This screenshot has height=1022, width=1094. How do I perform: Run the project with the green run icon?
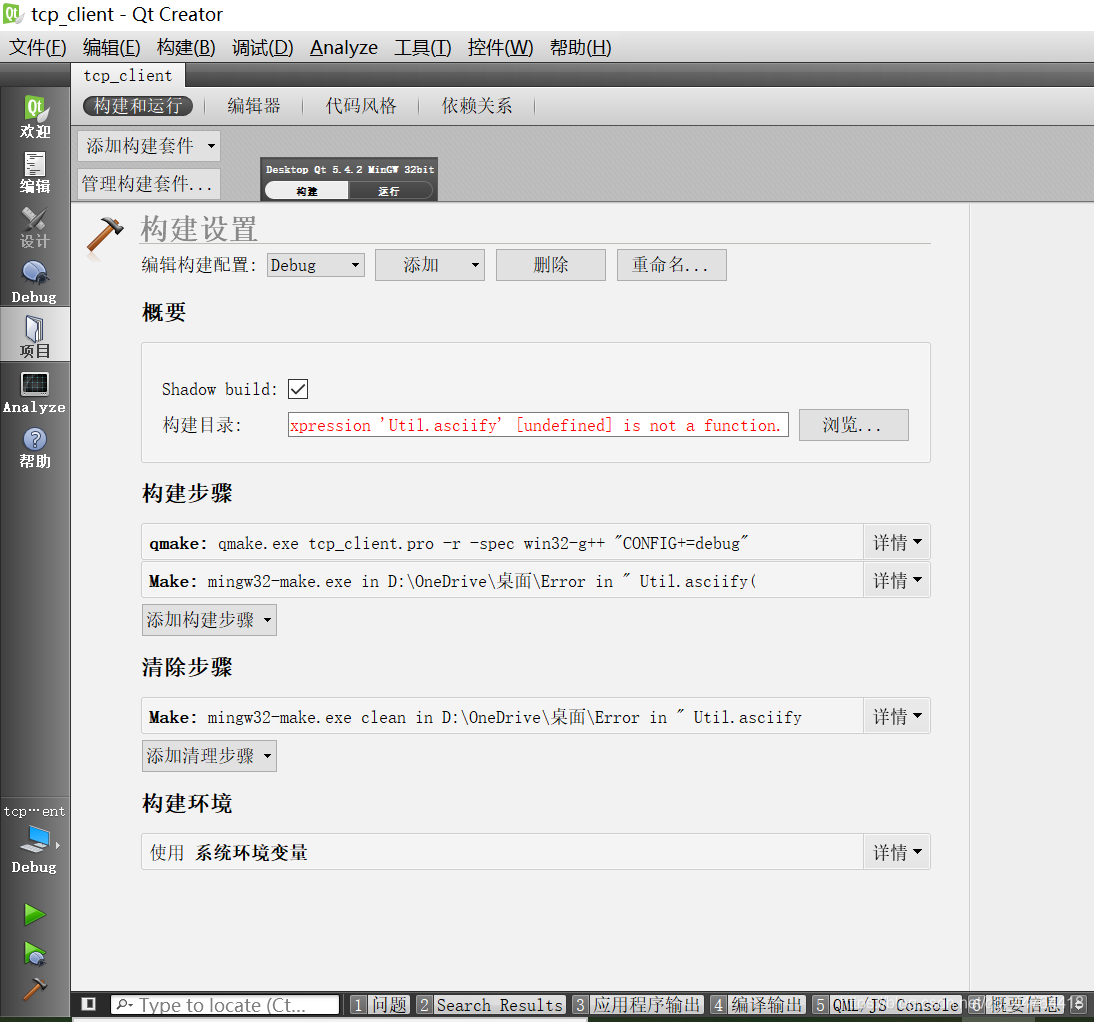click(33, 914)
